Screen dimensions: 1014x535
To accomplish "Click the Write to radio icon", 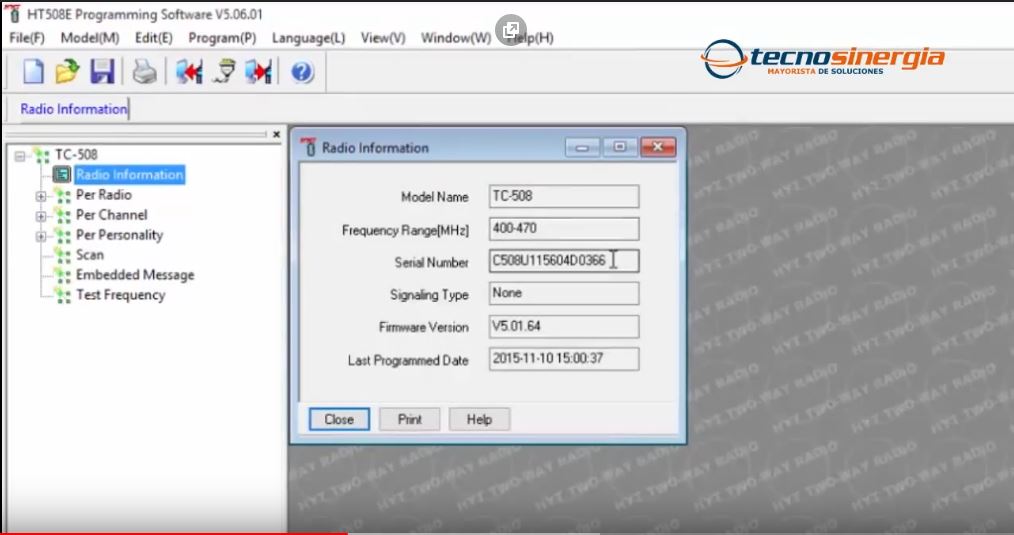I will (x=258, y=71).
